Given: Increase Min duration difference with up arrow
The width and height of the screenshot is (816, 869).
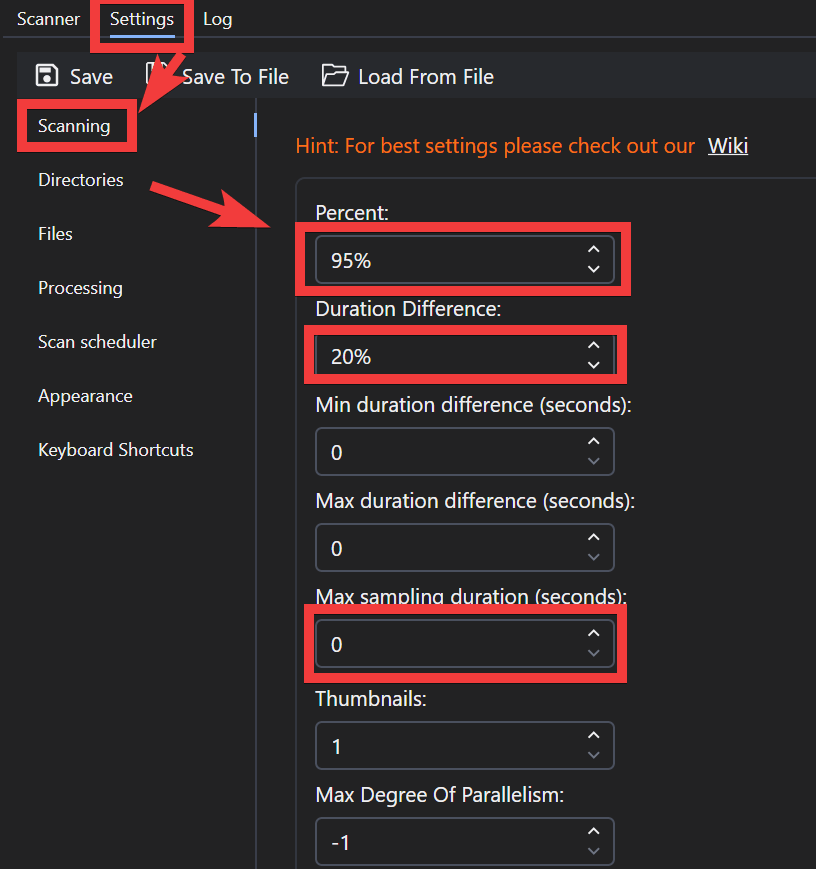Looking at the screenshot, I should (x=594, y=441).
